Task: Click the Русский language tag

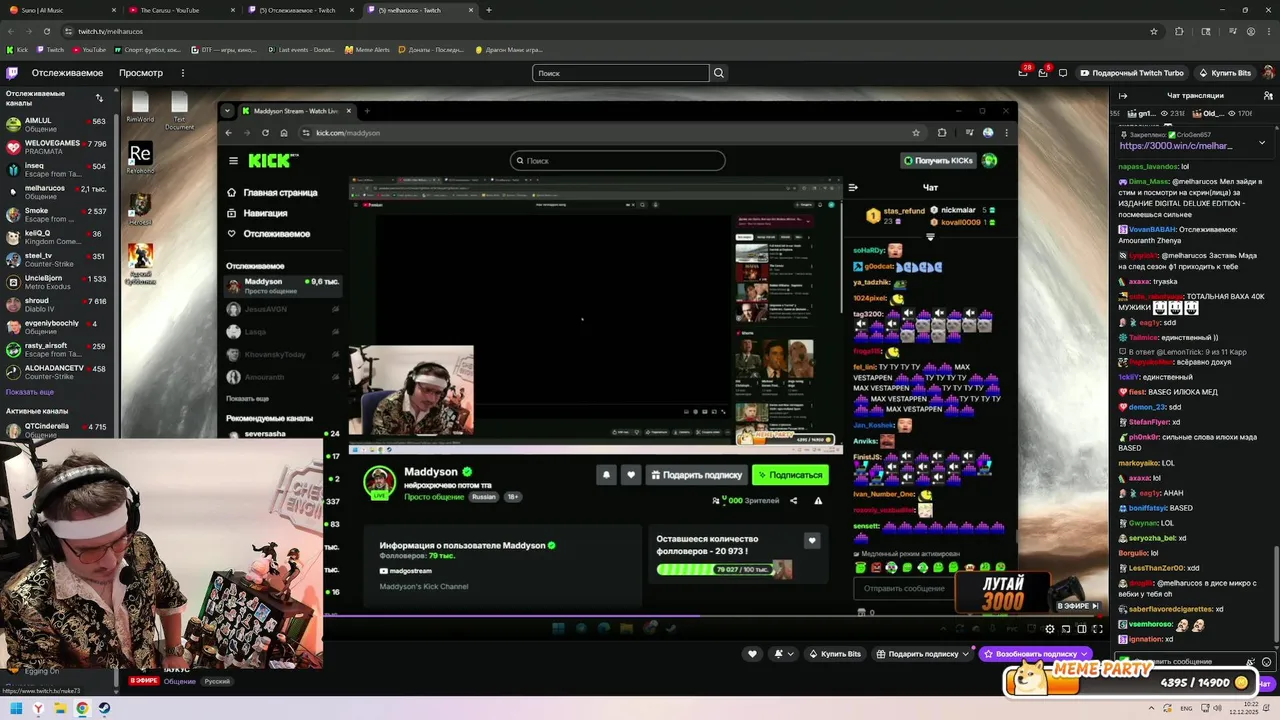Action: tap(217, 681)
